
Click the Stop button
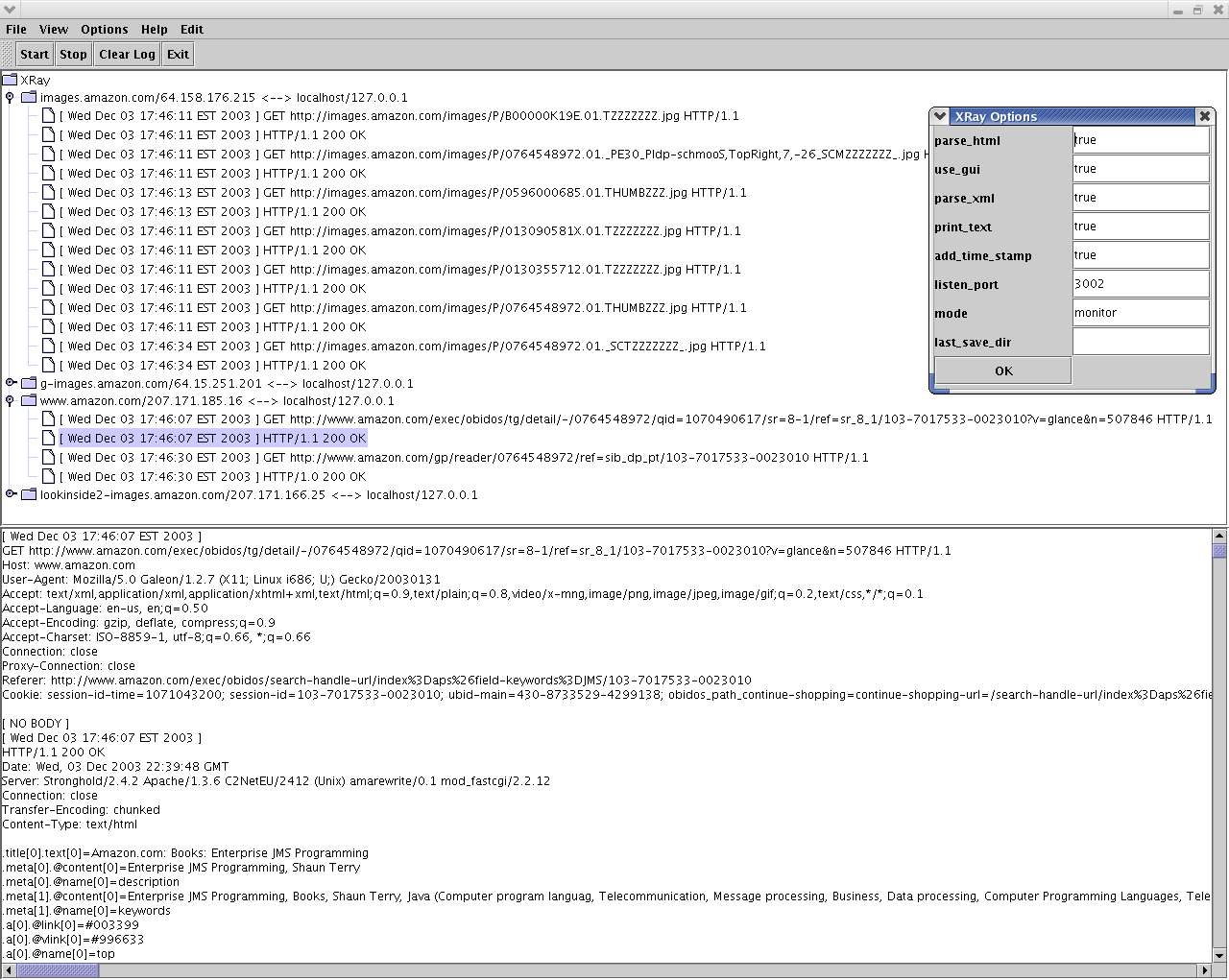coord(73,55)
